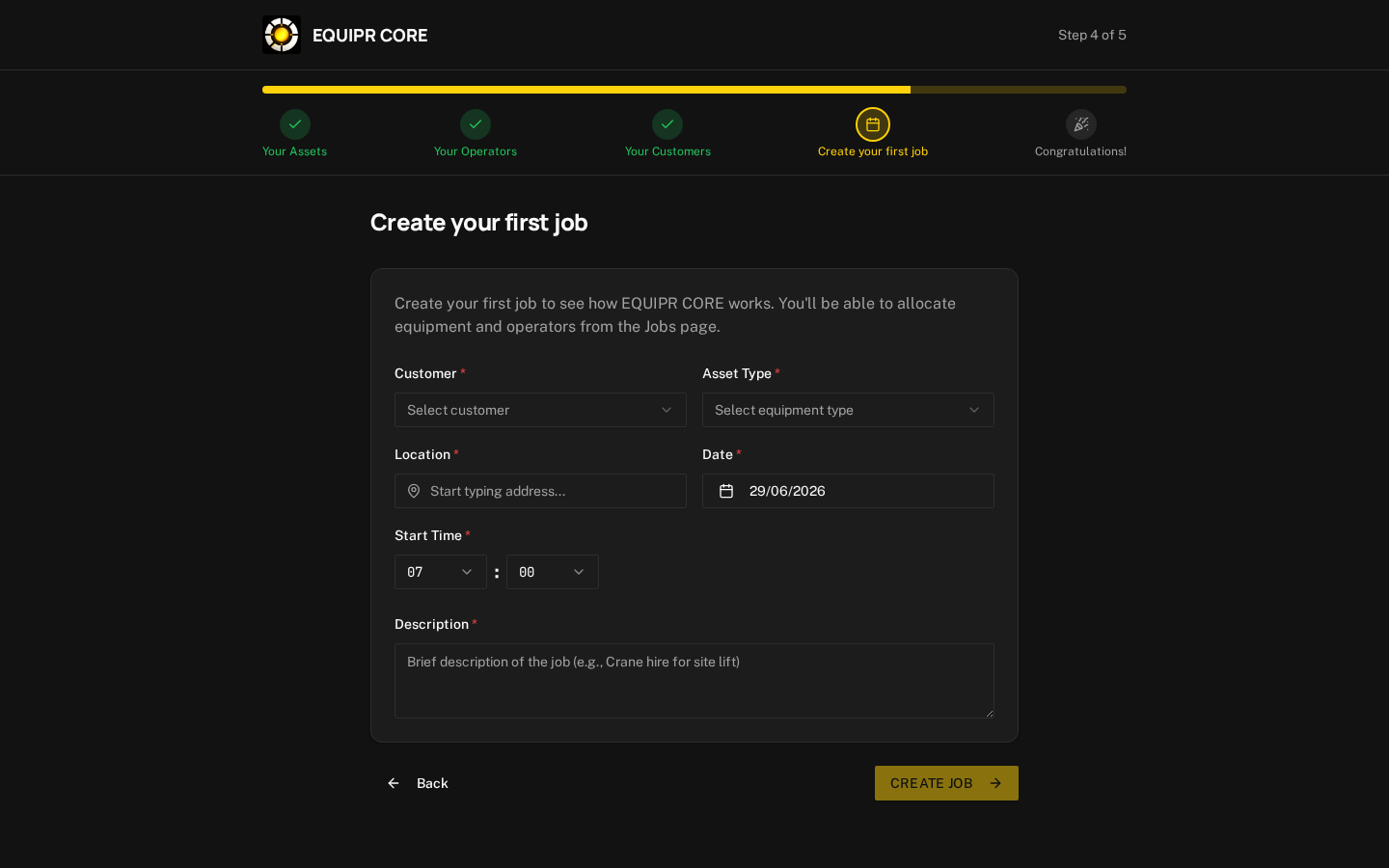Click the calendar icon for Create your first job step
The width and height of the screenshot is (1389, 868).
(x=873, y=124)
